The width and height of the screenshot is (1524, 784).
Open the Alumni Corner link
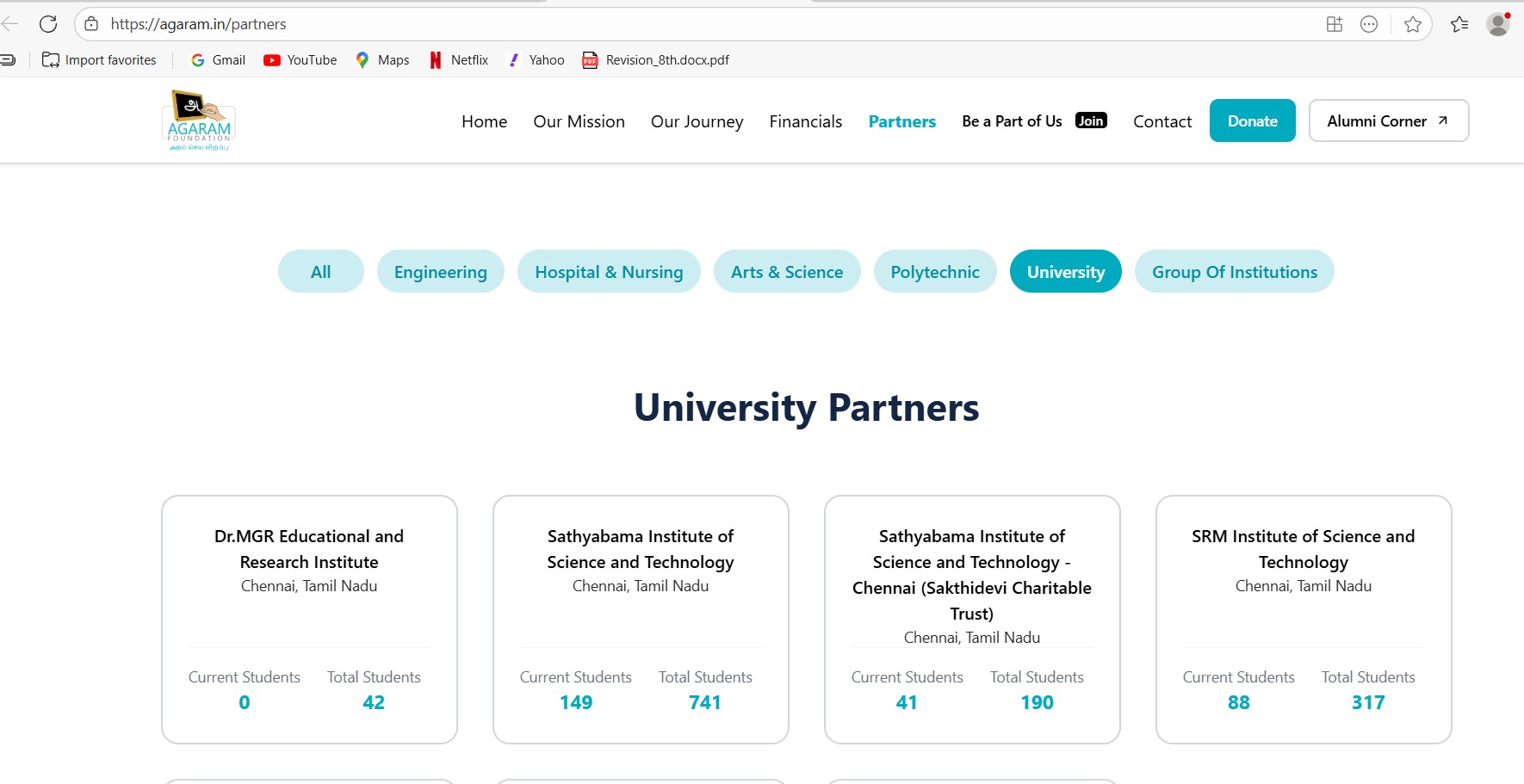pyautogui.click(x=1388, y=121)
